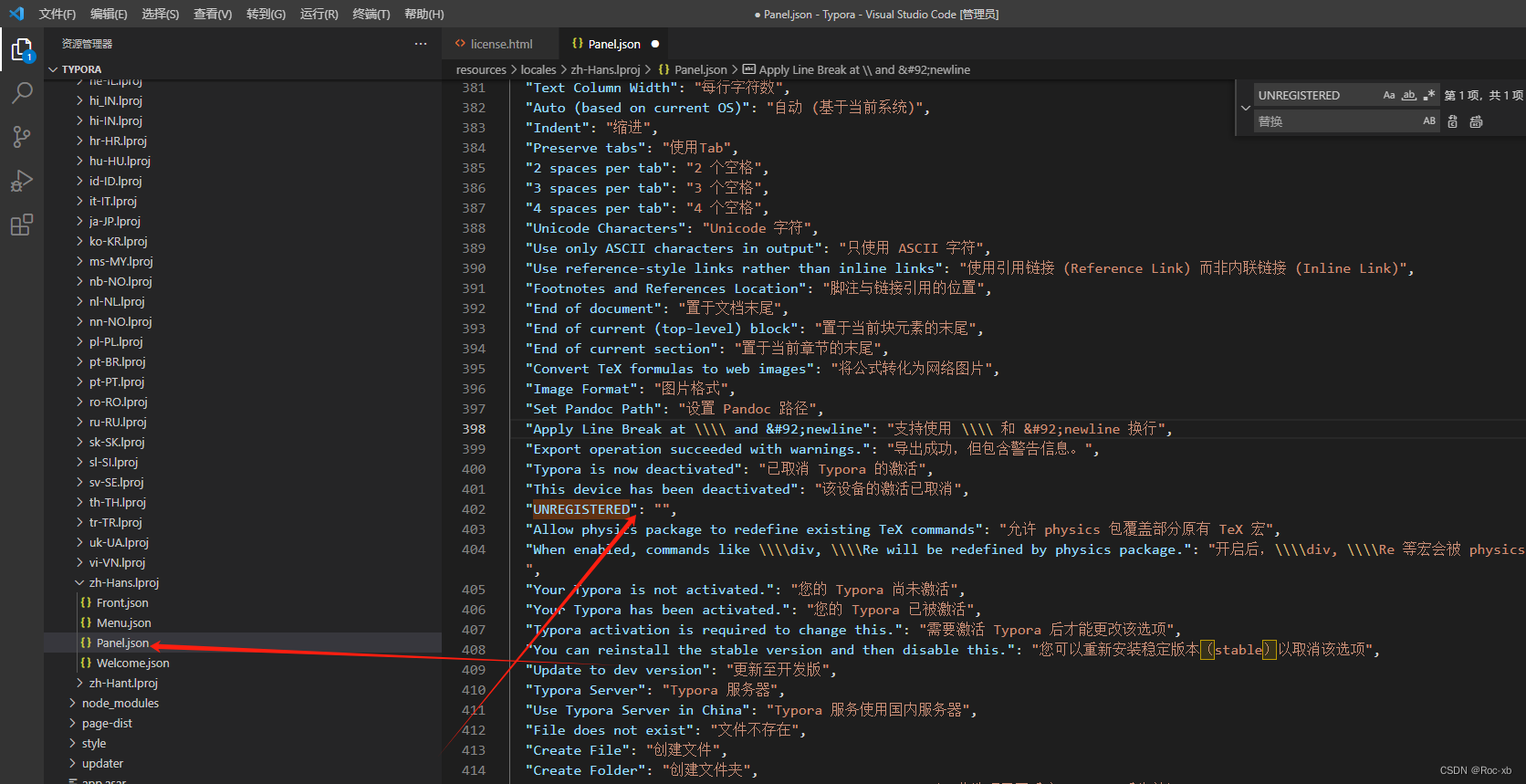The width and height of the screenshot is (1526, 784).
Task: Click Menu.json braces file icon
Action: pos(86,622)
